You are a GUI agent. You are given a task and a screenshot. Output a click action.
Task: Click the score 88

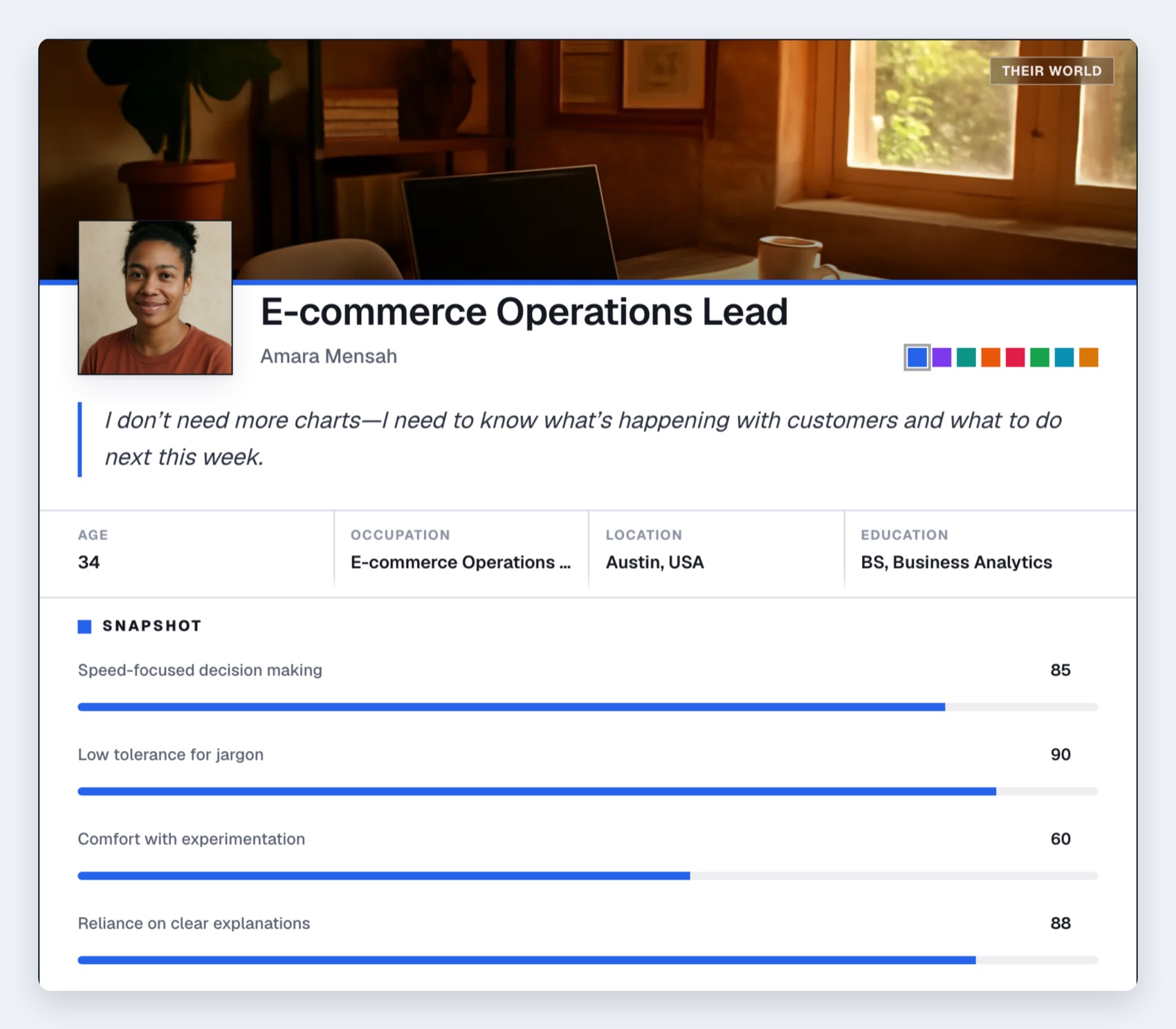coord(1060,923)
